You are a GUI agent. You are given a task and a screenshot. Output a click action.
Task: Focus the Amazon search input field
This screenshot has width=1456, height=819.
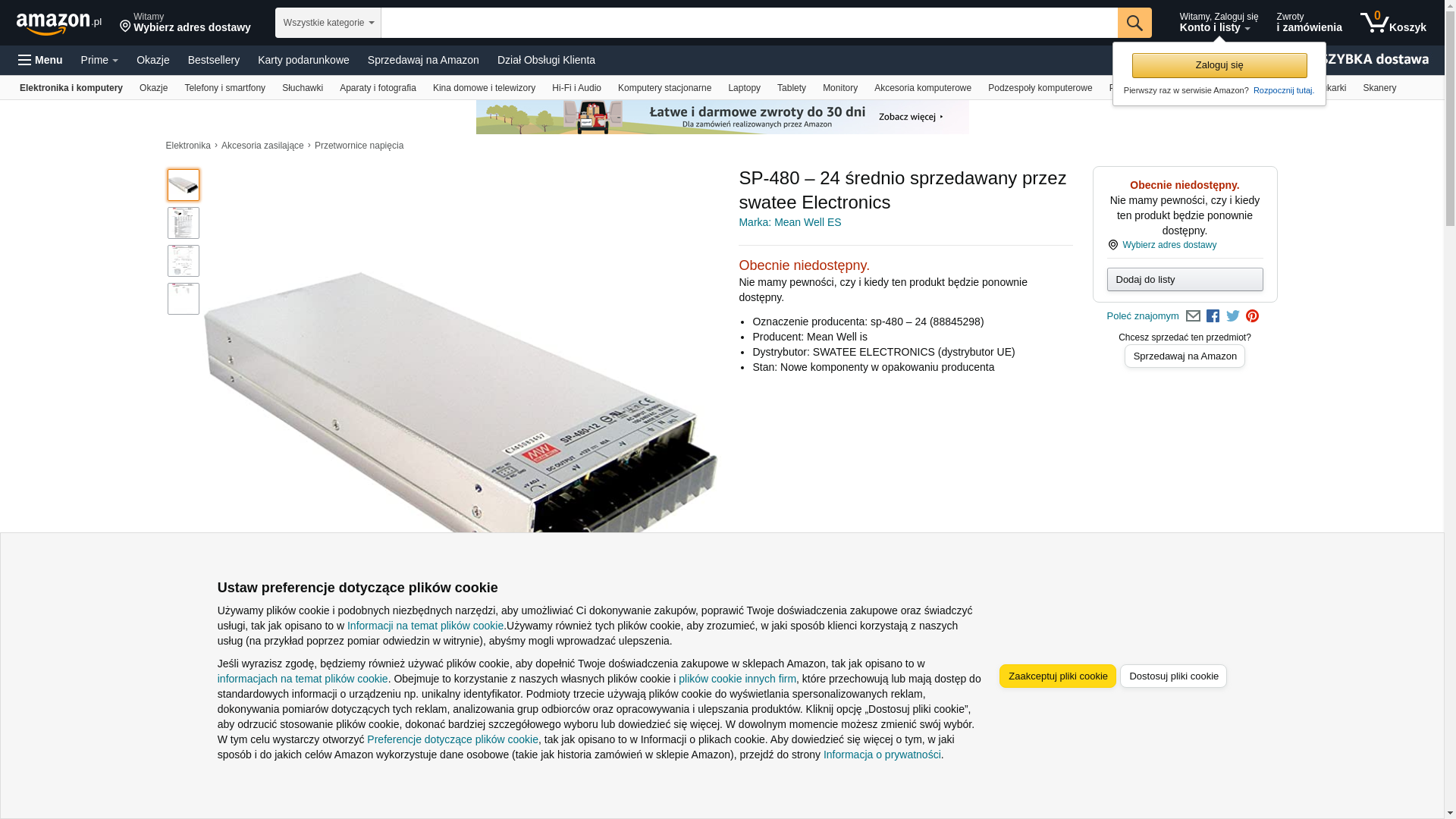tap(749, 23)
